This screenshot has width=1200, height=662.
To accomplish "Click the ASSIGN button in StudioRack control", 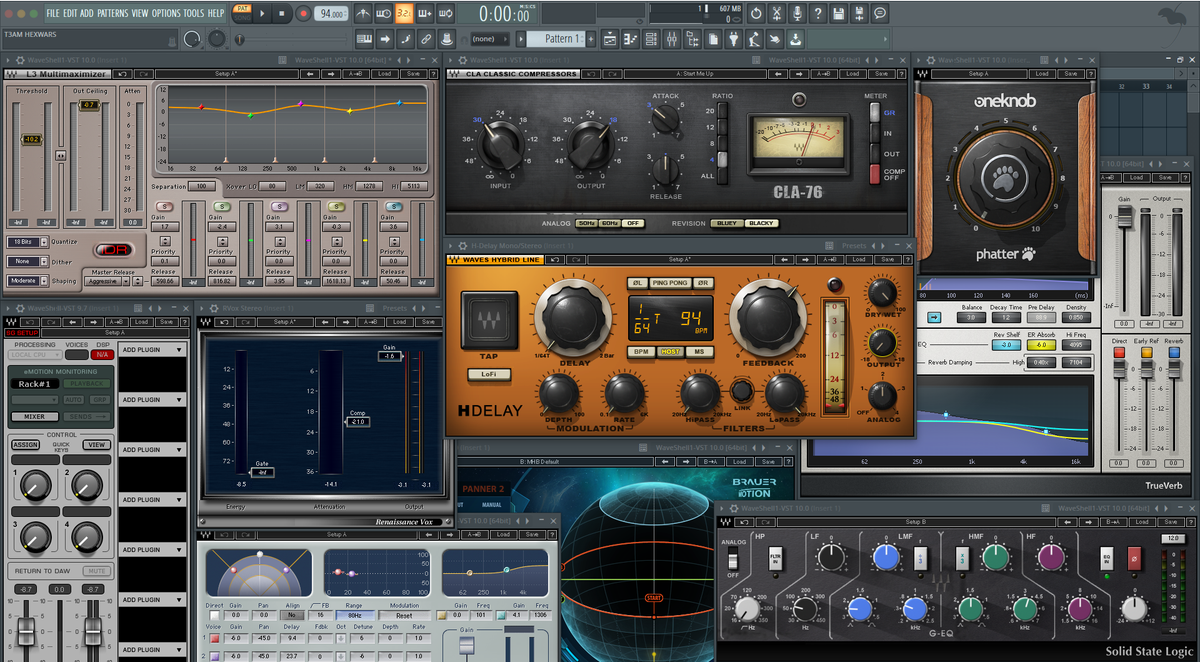I will [x=25, y=445].
